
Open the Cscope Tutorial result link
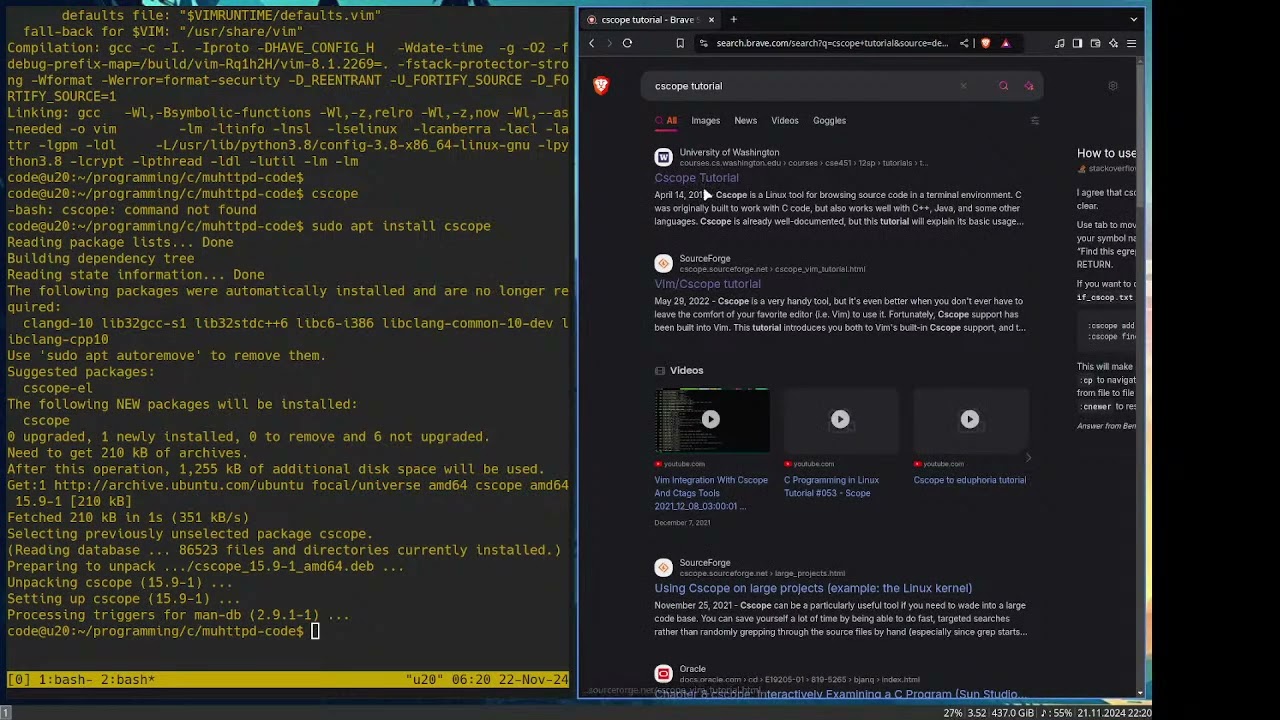click(x=696, y=178)
